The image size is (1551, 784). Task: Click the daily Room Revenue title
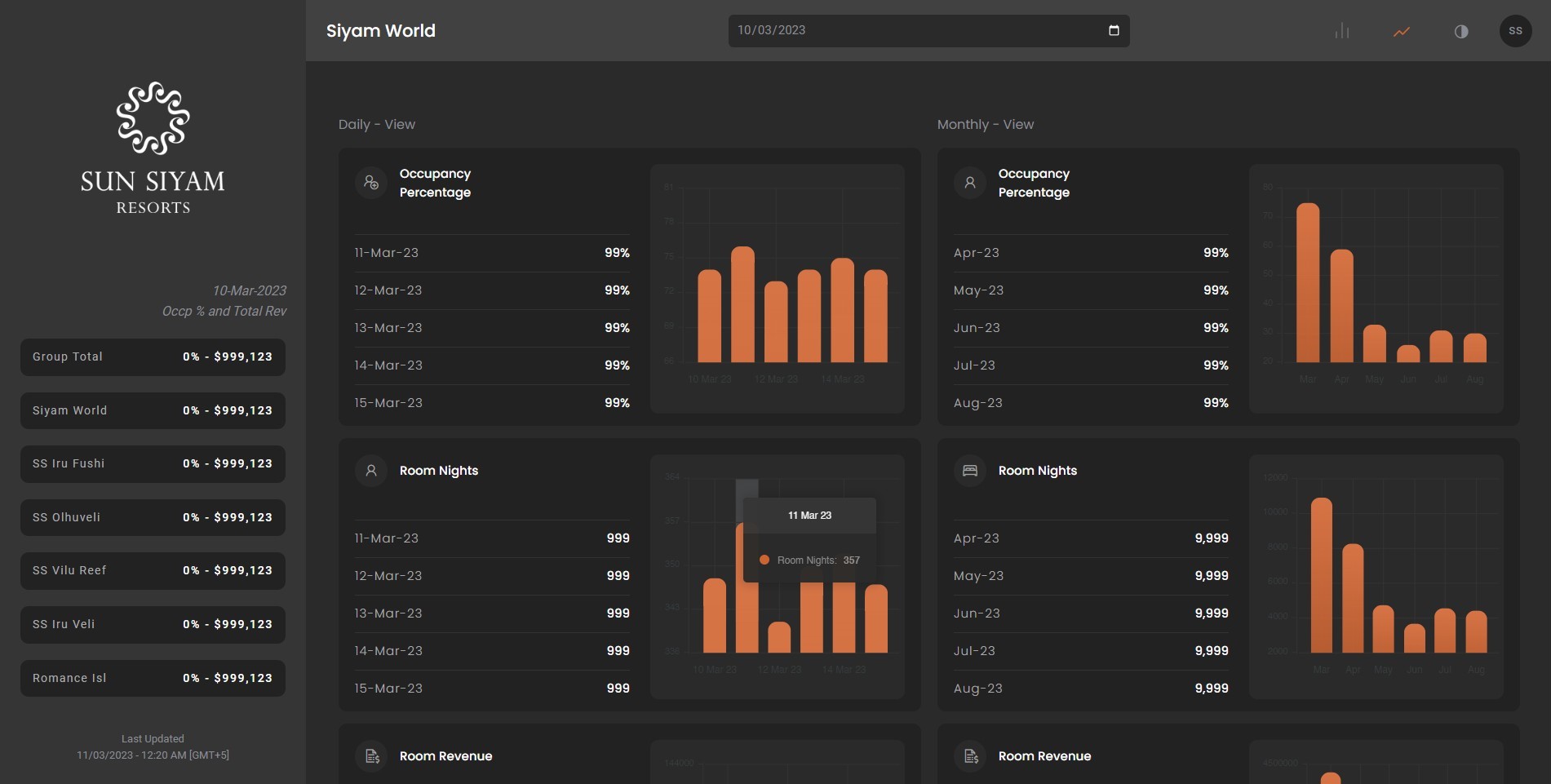coord(445,756)
